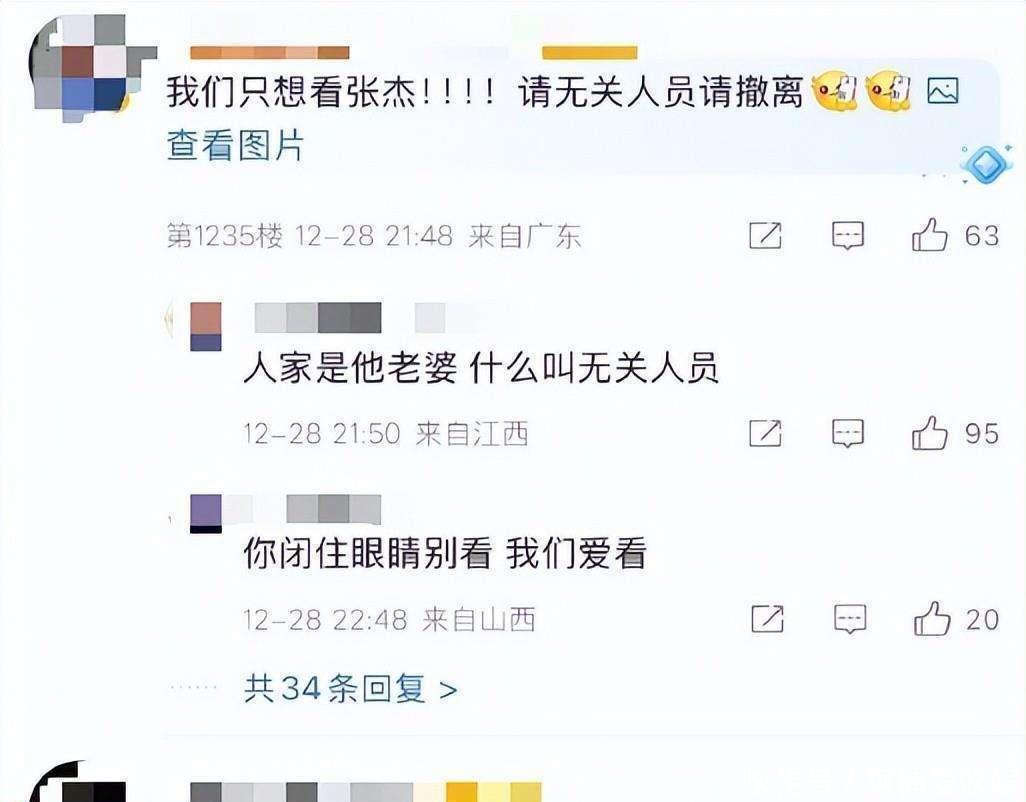Viewport: 1026px width, 802px height.
Task: Share the reply posted from 山西
Action: click(x=768, y=619)
